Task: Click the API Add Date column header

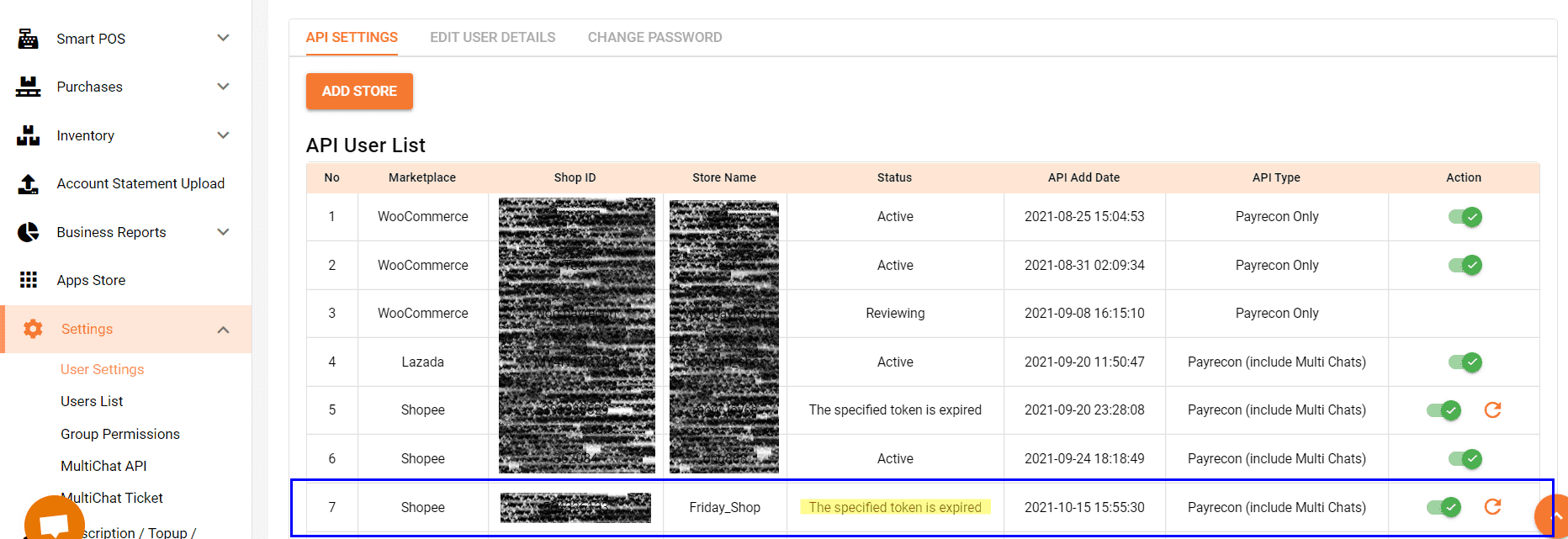Action: (x=1083, y=177)
